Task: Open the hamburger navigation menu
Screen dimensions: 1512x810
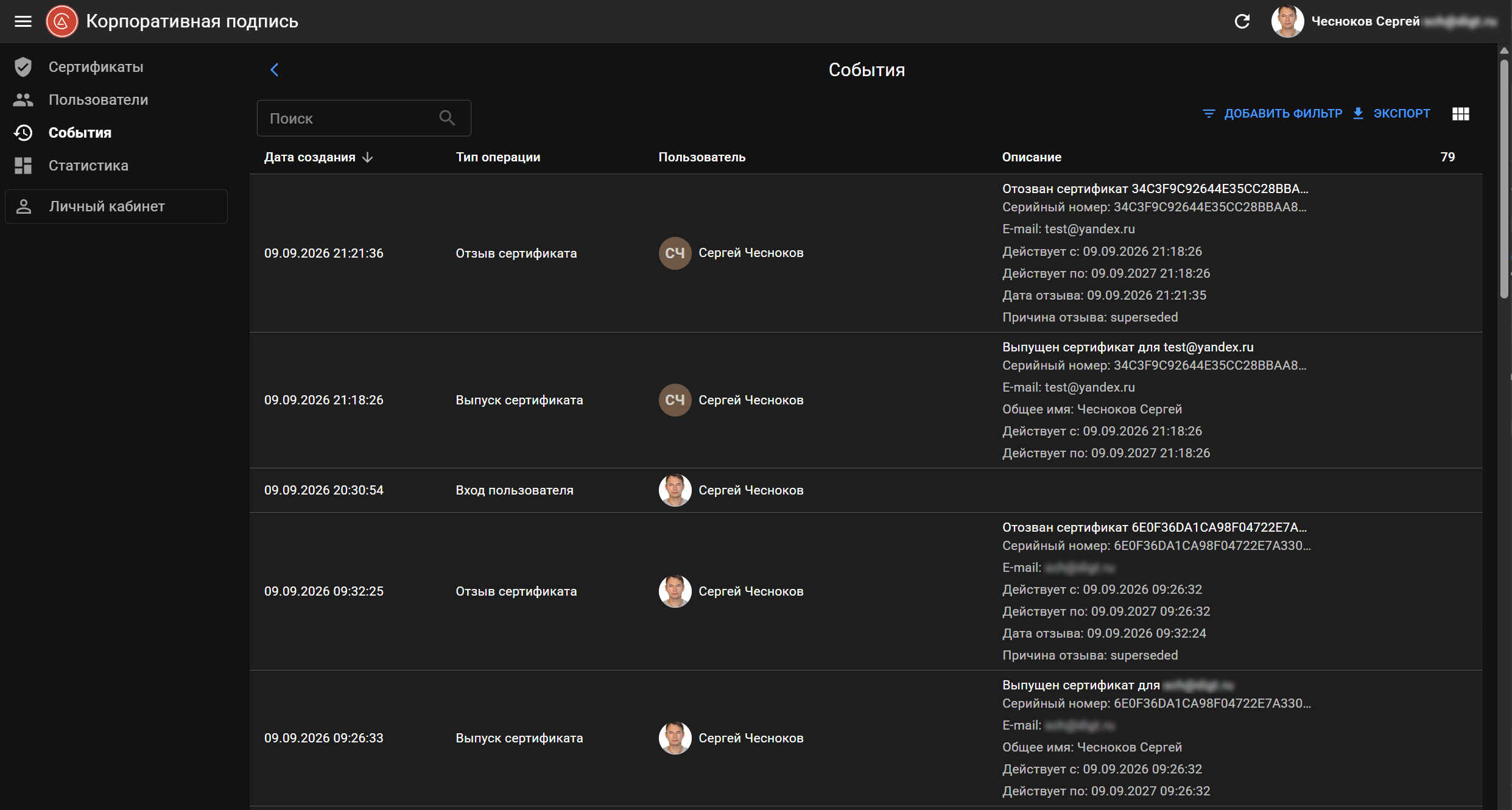Action: 23,21
